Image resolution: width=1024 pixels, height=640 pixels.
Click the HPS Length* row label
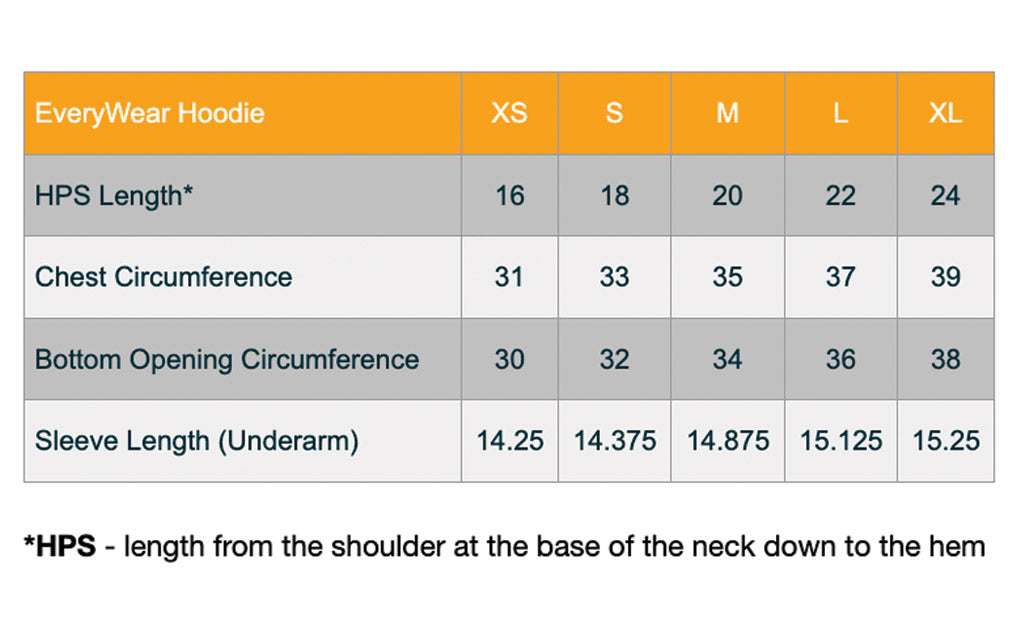point(114,195)
